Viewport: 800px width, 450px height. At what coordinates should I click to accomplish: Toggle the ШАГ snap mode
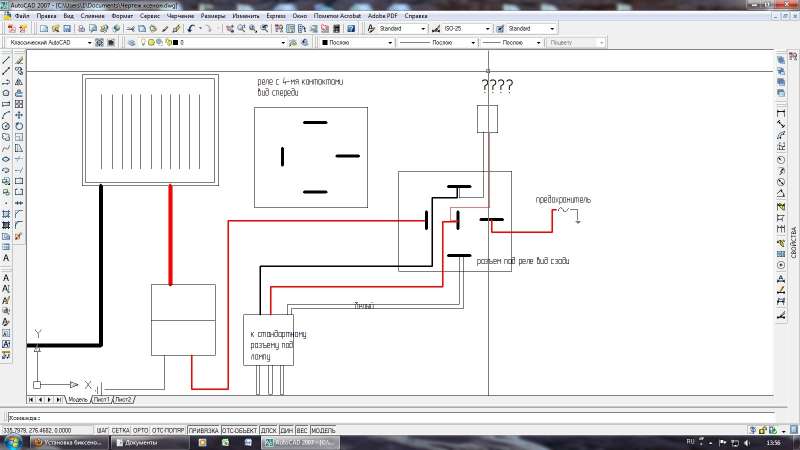point(103,431)
